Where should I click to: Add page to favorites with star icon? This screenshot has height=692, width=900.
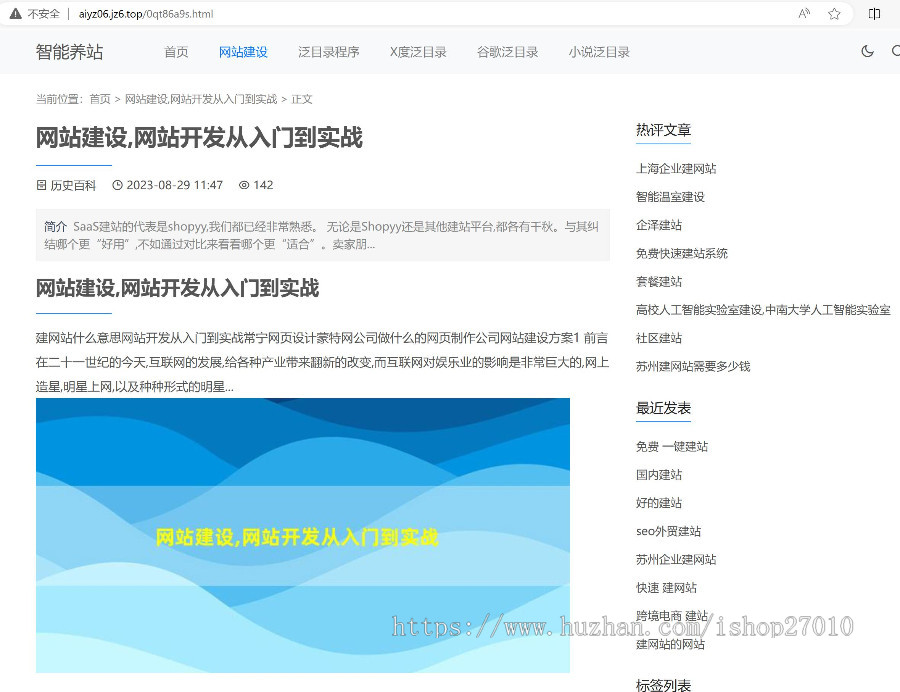(834, 14)
